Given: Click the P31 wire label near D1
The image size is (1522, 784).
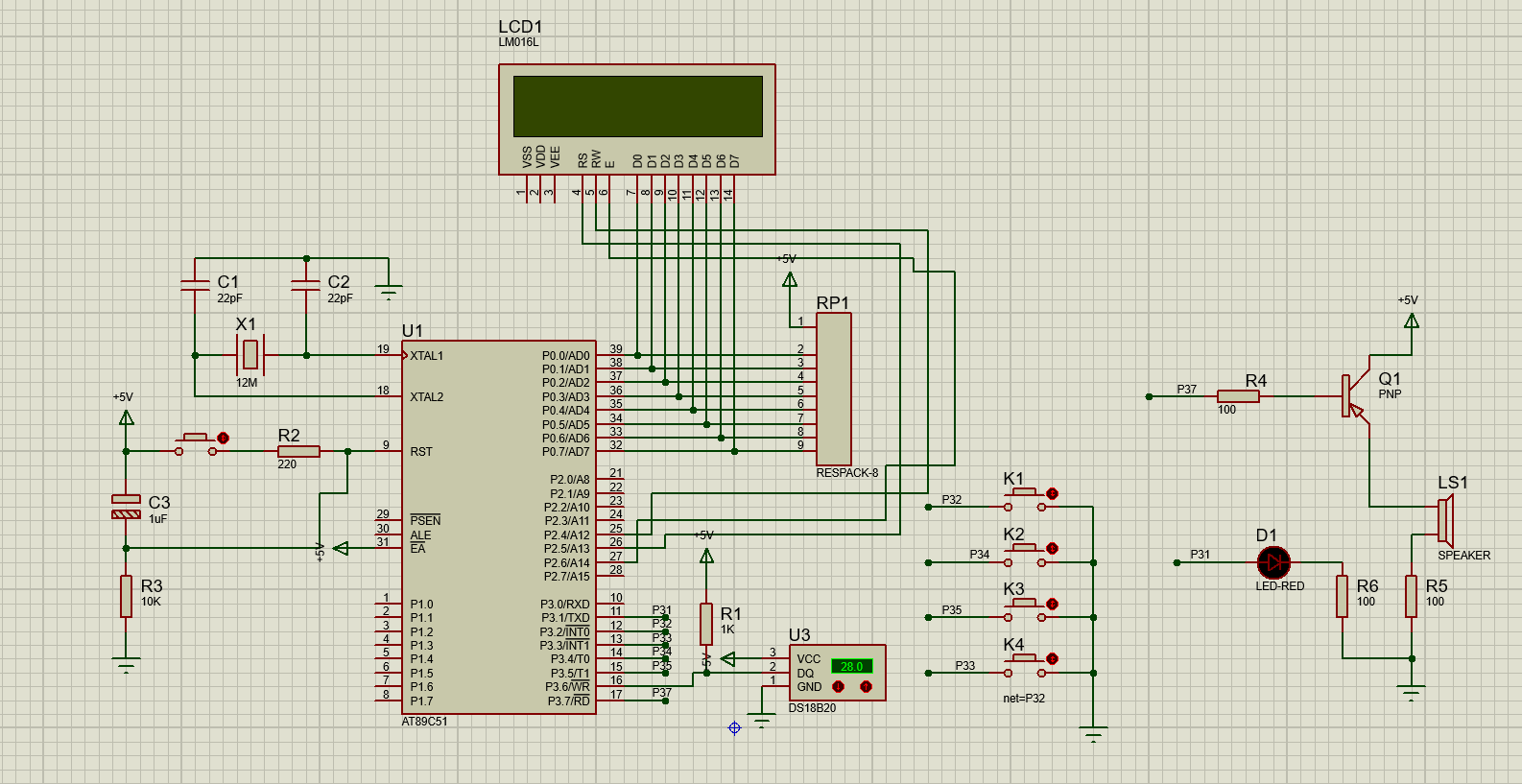Looking at the screenshot, I should [1201, 555].
